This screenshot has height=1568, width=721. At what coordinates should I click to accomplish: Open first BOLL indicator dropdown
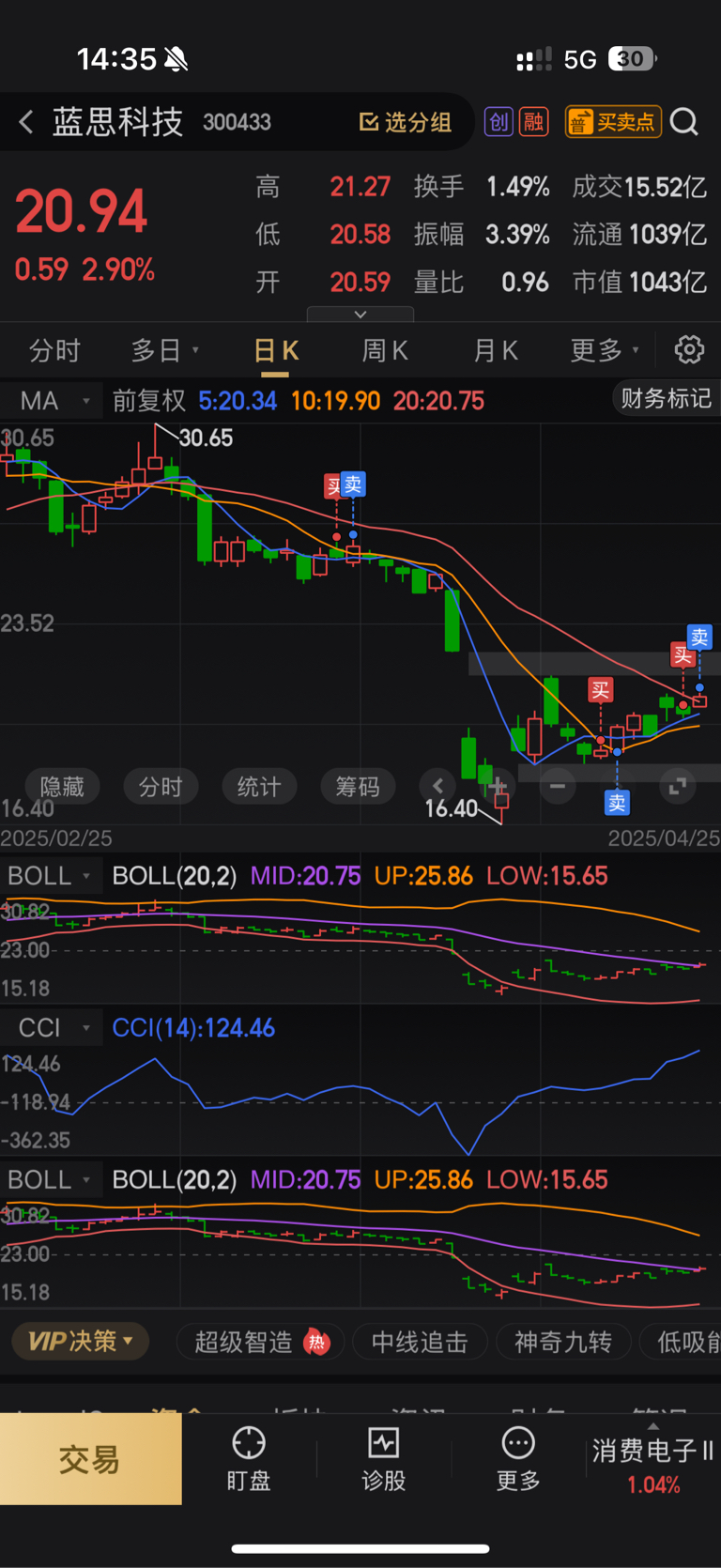(x=51, y=876)
